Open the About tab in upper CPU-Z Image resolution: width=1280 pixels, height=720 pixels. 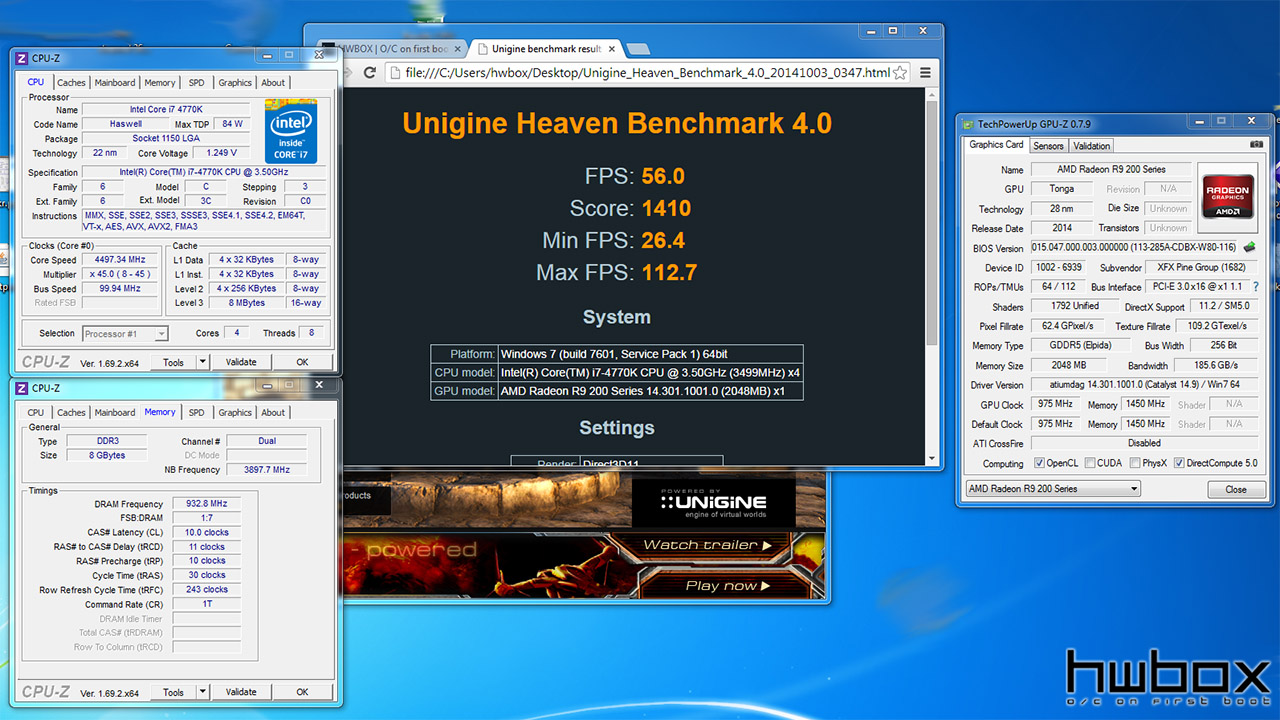click(x=273, y=83)
